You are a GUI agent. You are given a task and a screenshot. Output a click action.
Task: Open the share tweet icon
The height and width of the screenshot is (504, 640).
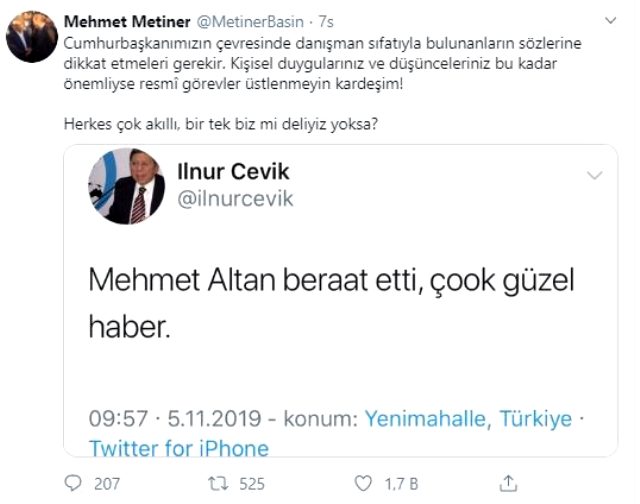click(507, 483)
